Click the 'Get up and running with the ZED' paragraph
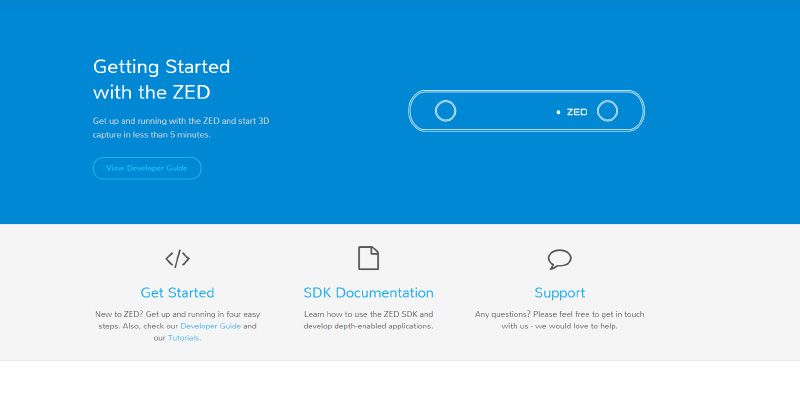The image size is (800, 400). [181, 128]
